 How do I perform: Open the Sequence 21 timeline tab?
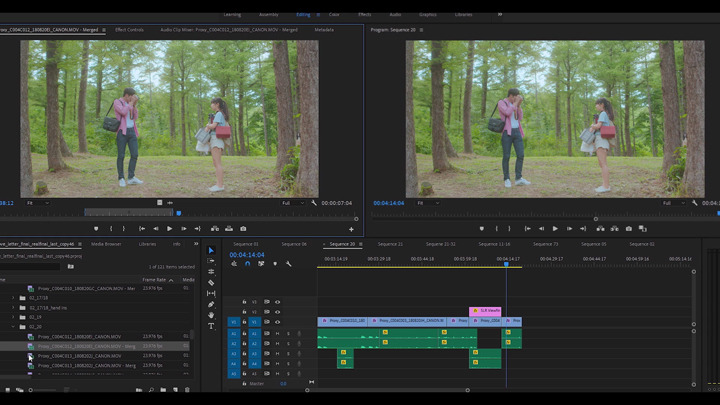click(x=390, y=244)
